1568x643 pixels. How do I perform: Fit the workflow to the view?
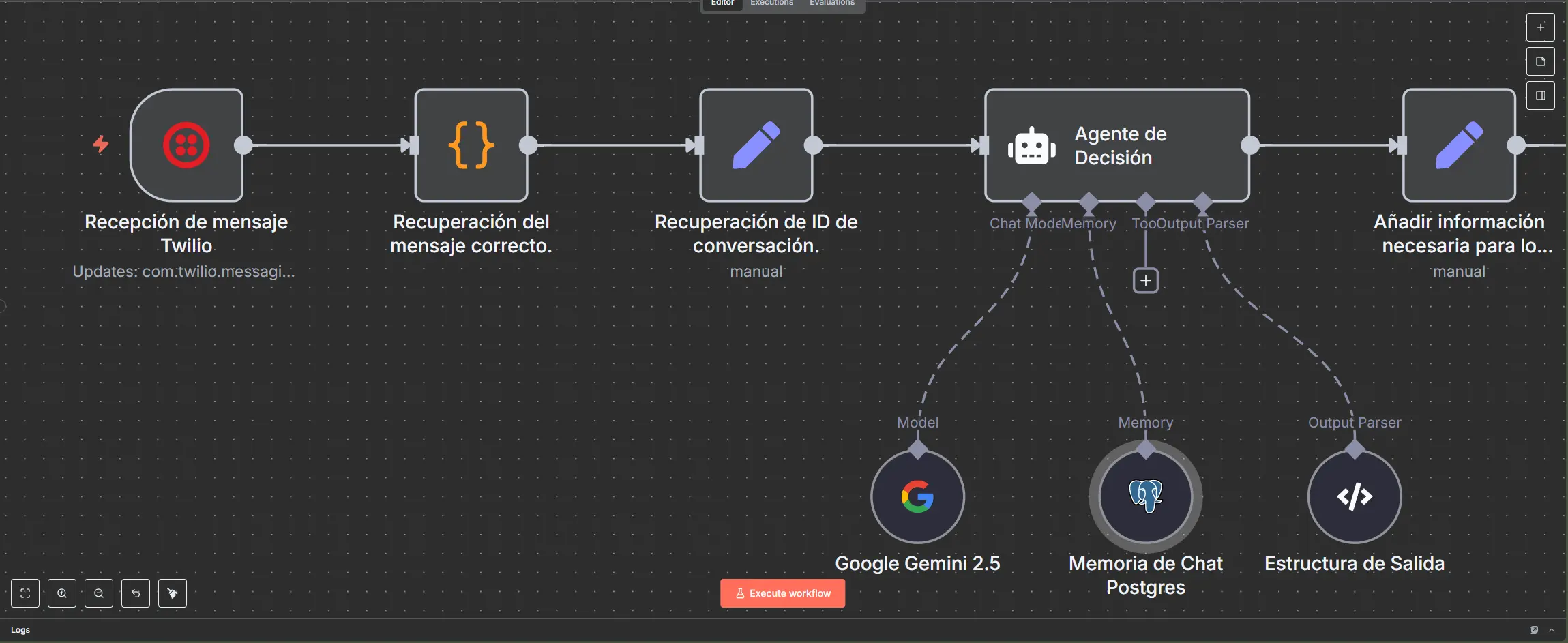(25, 593)
